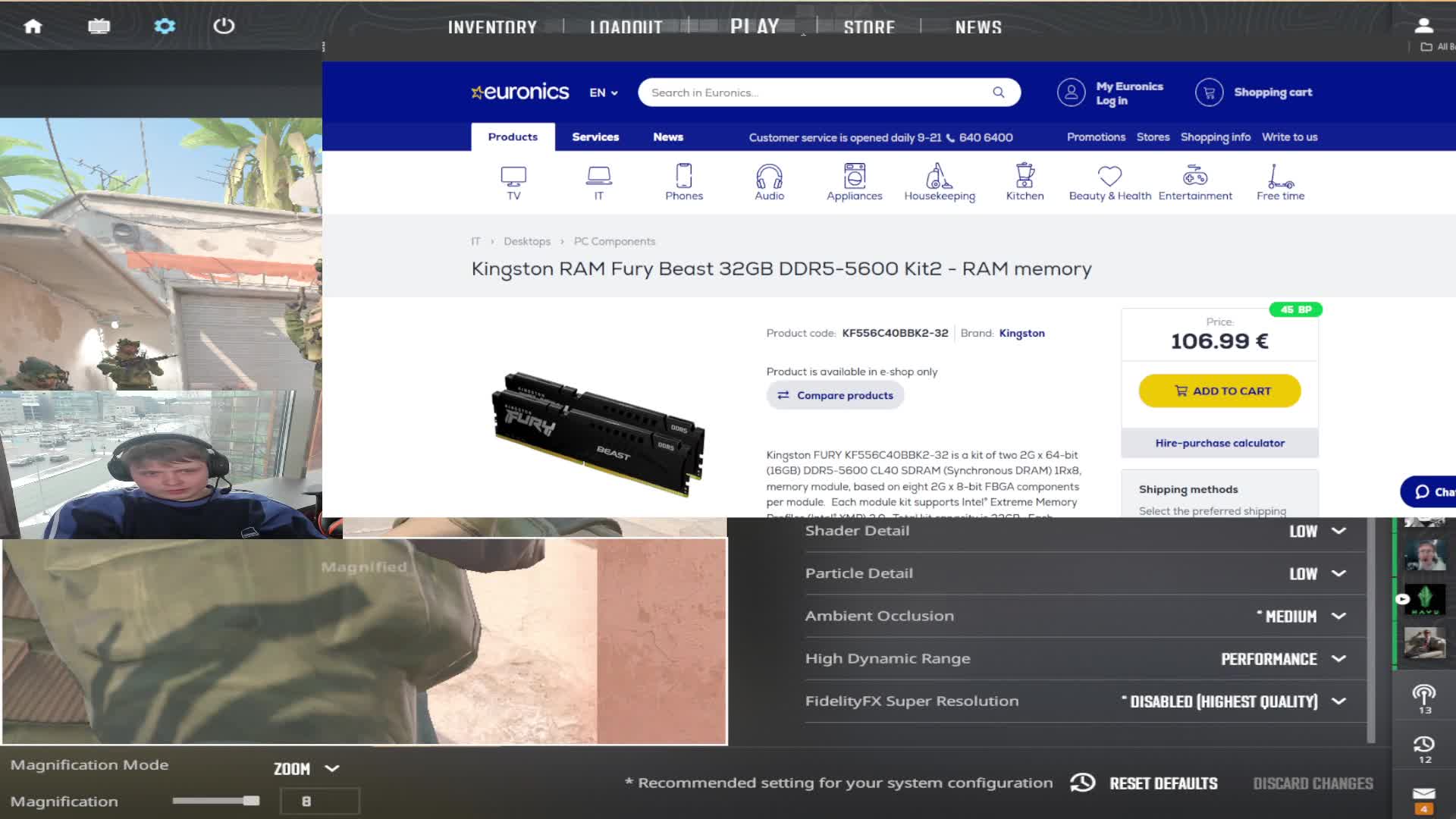Viewport: 1456px width, 819px height.
Task: Select the Free time category icon
Action: [1280, 176]
